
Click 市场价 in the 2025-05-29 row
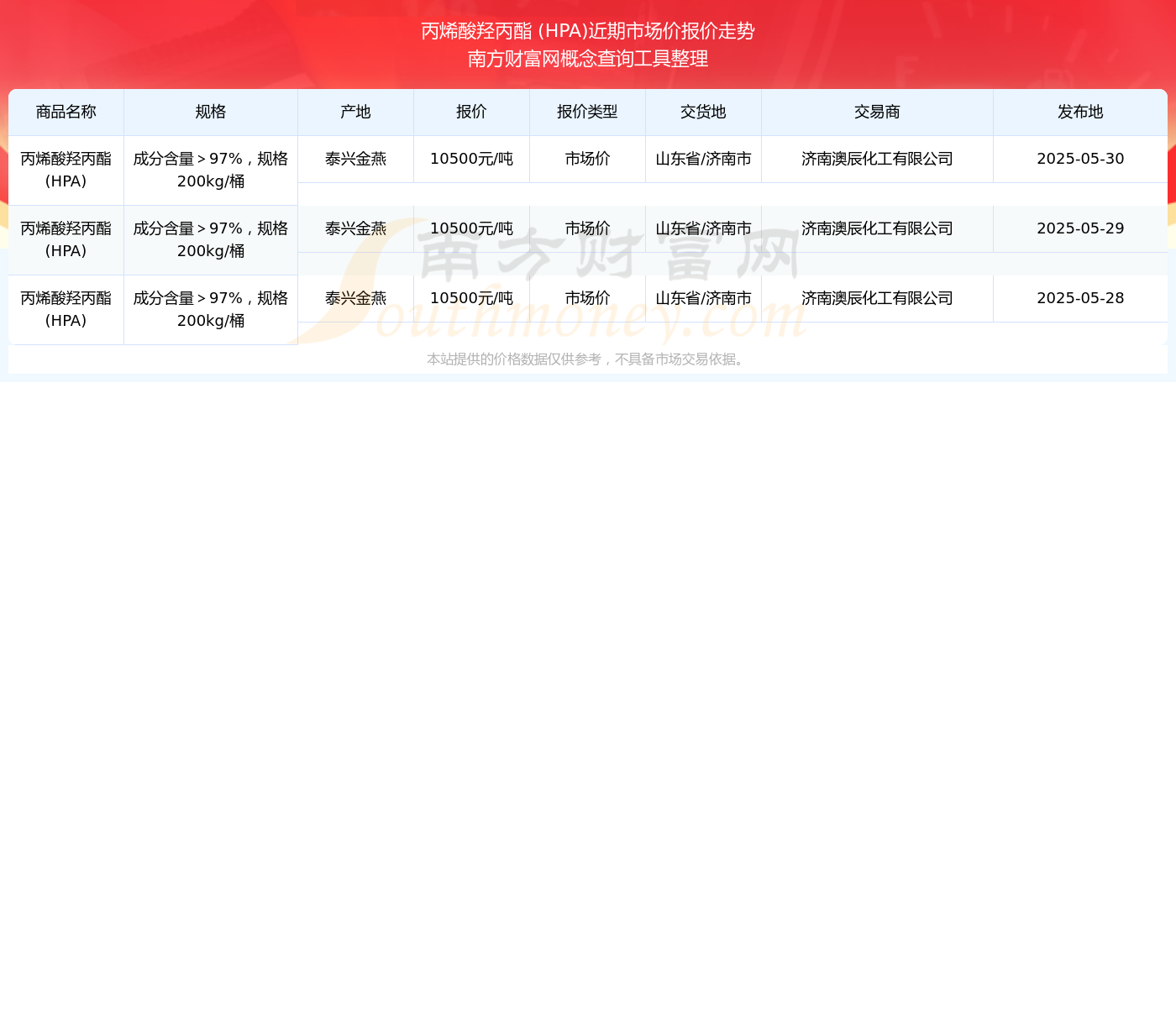tap(588, 229)
